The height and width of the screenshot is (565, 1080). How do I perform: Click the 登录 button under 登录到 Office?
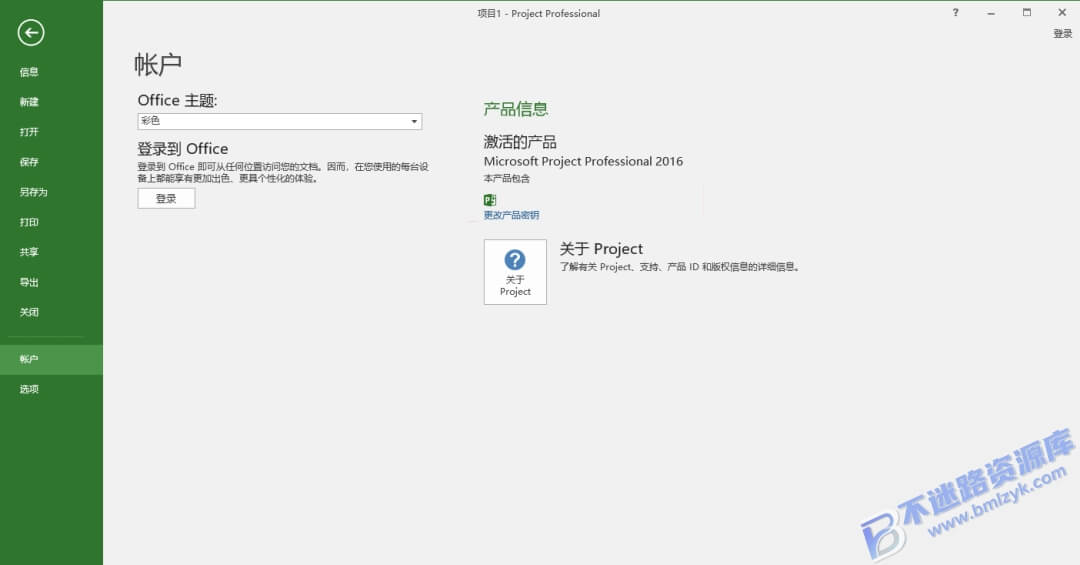point(166,198)
